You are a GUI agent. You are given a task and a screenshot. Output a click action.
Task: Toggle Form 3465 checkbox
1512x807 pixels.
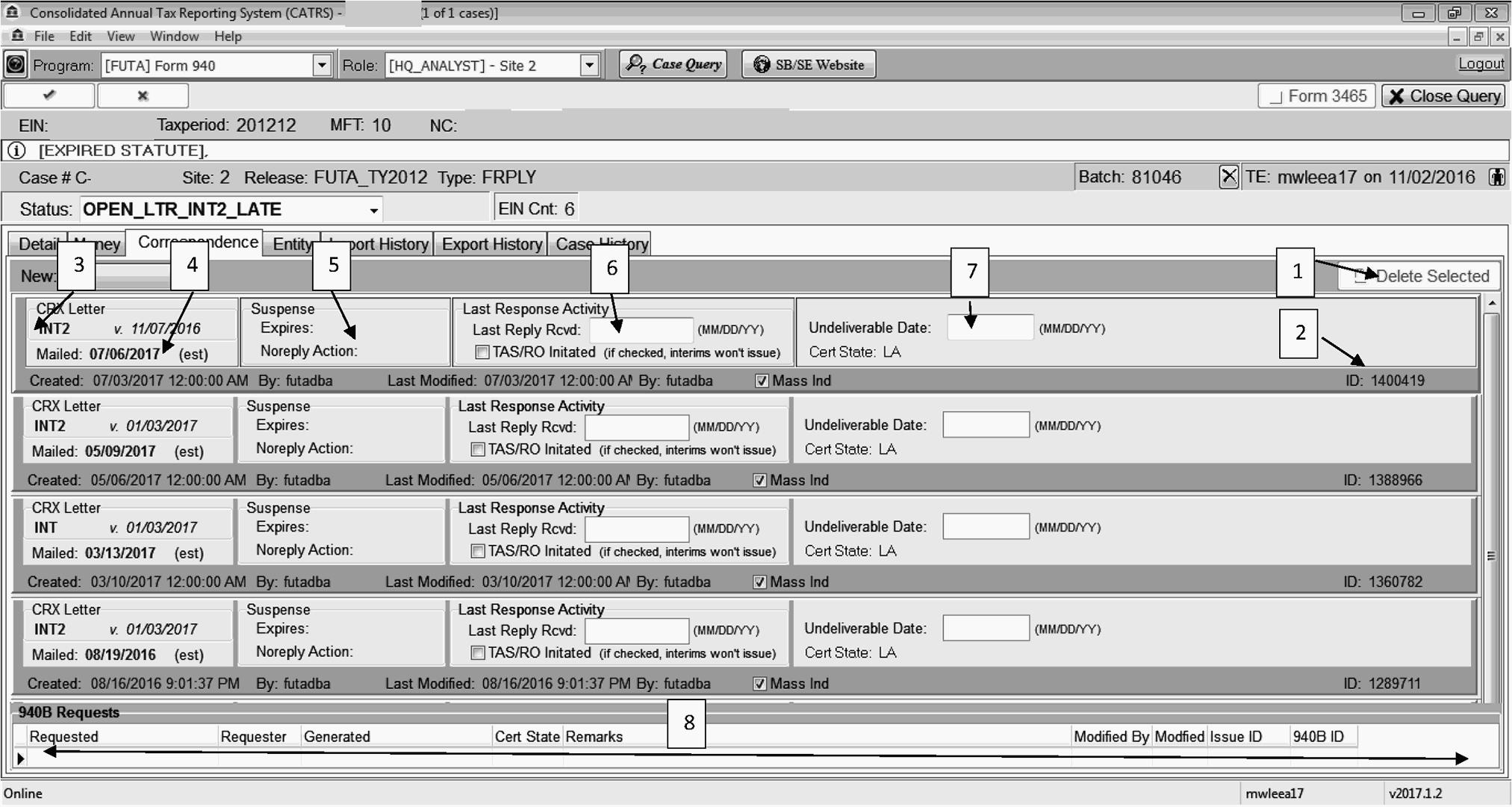tap(1277, 96)
